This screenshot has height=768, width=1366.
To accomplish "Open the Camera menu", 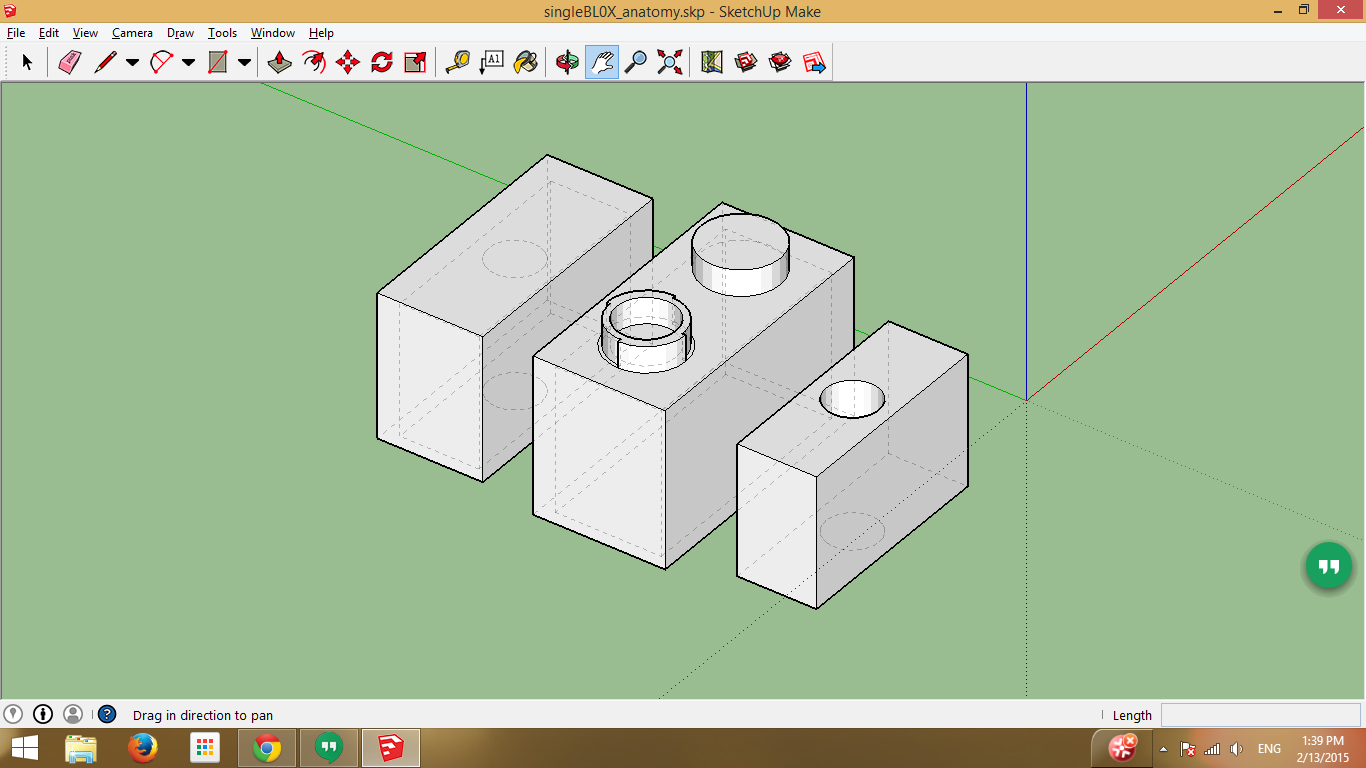I will [x=132, y=33].
